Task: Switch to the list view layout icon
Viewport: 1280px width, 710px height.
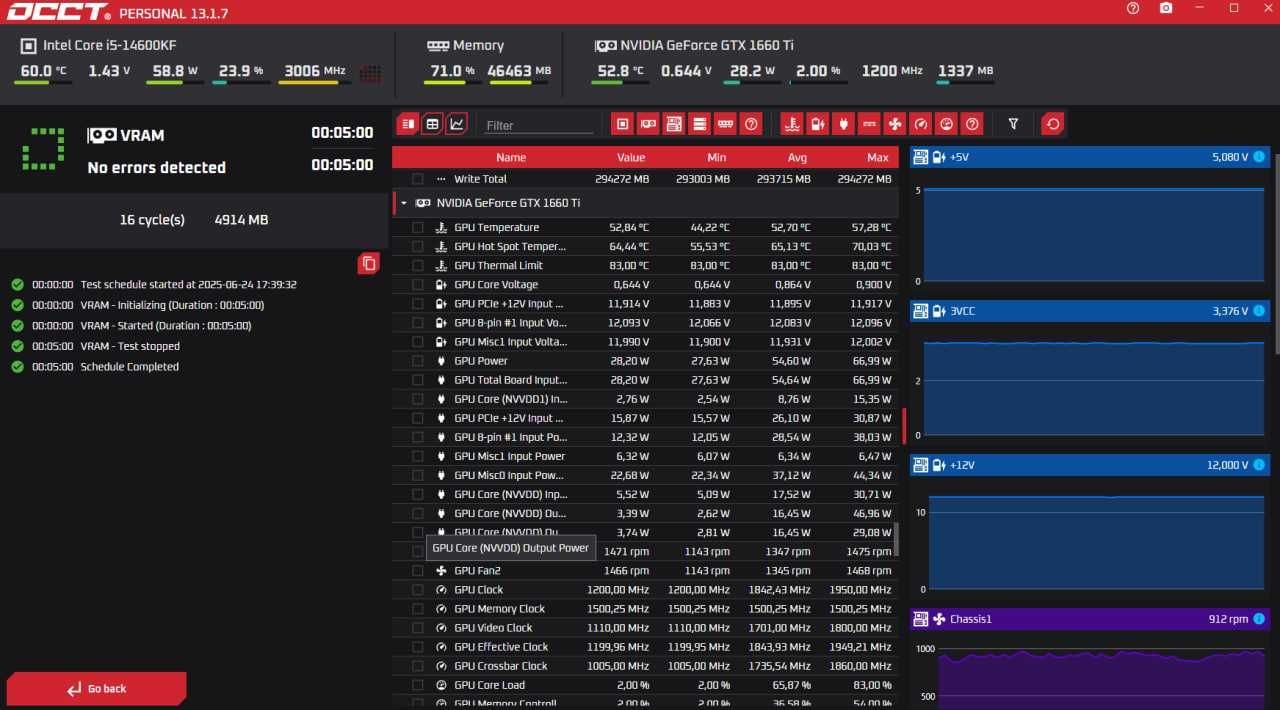Action: (x=407, y=124)
